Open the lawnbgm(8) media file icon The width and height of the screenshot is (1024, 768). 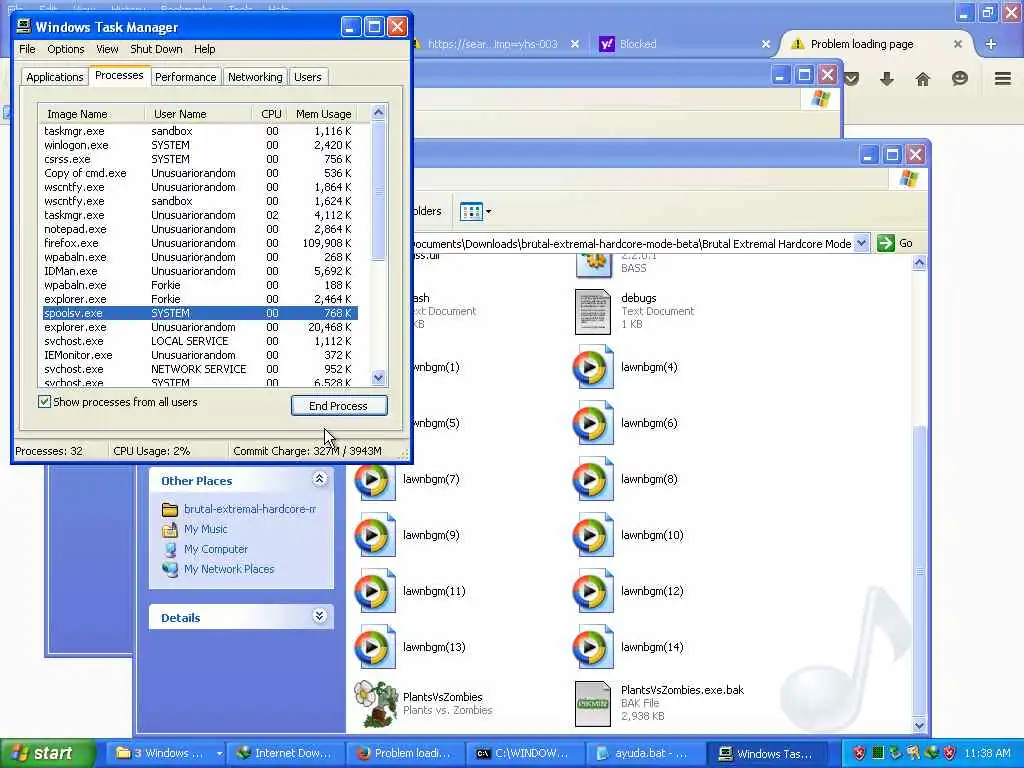pos(592,479)
